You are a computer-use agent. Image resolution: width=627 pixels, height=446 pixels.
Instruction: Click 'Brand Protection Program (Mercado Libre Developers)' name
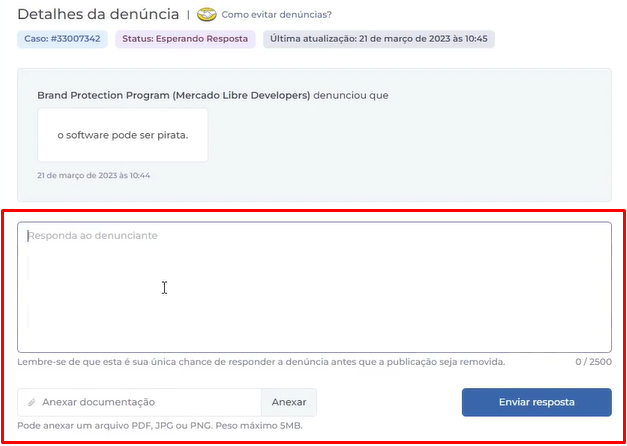[x=174, y=96]
